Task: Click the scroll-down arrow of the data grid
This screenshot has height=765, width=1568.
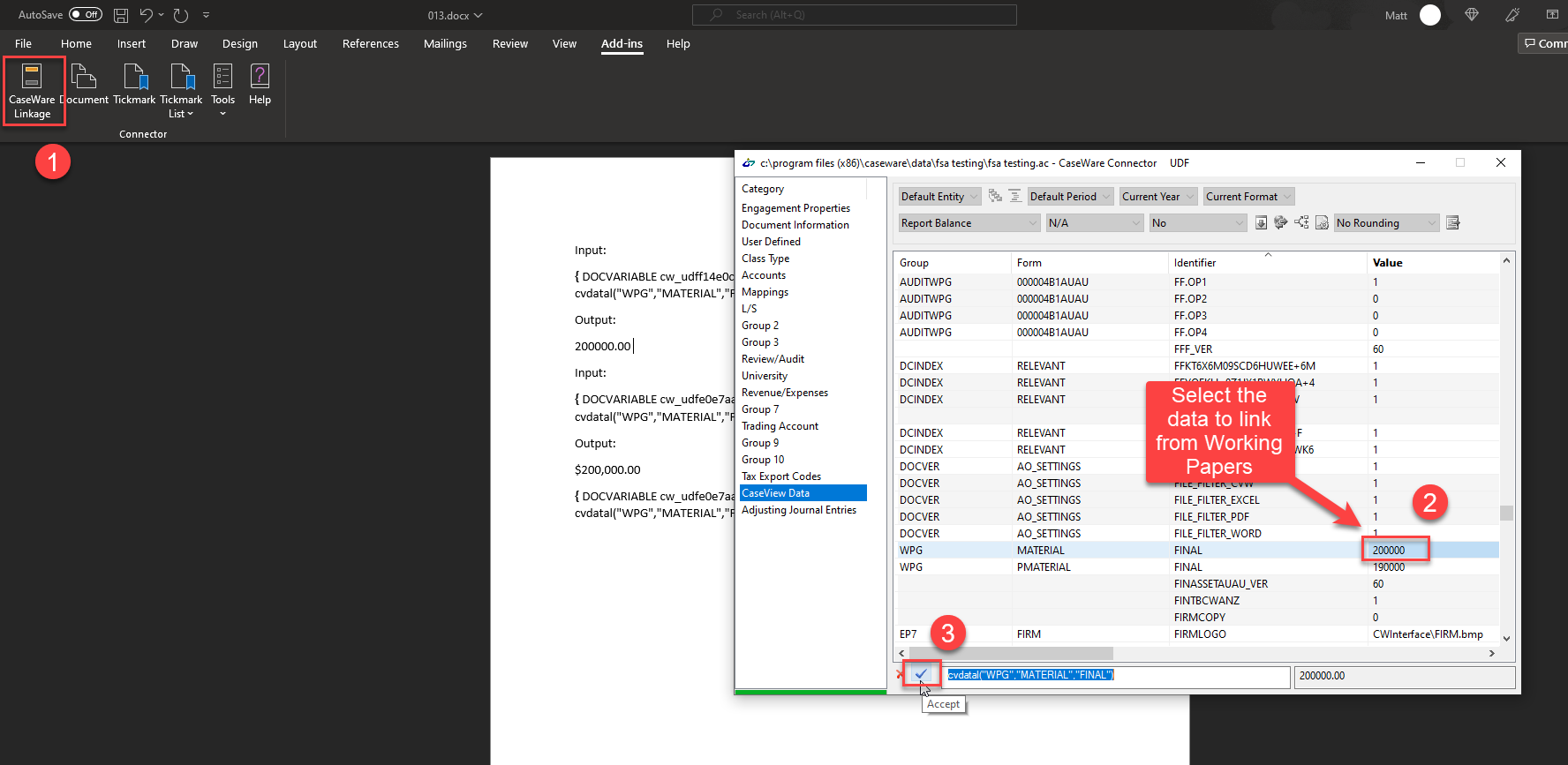Action: [x=1506, y=638]
